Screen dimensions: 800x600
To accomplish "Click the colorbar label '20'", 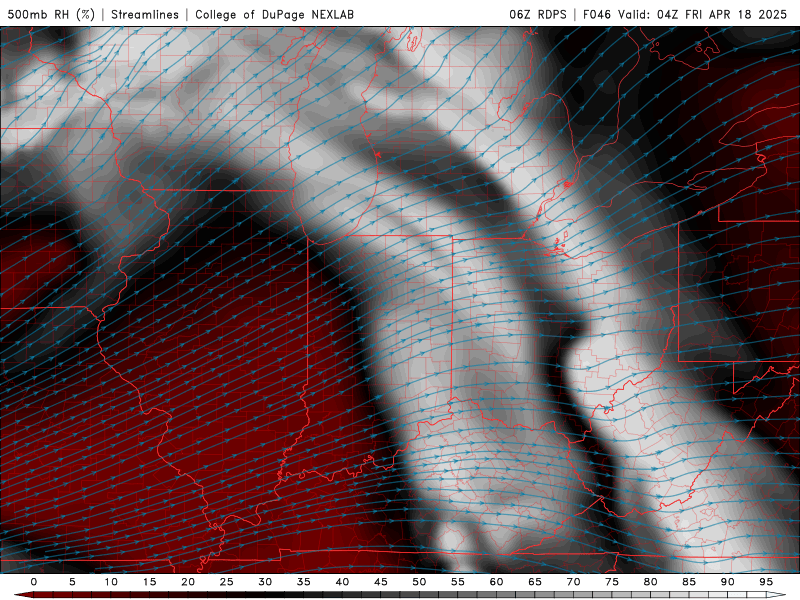I will [188, 582].
